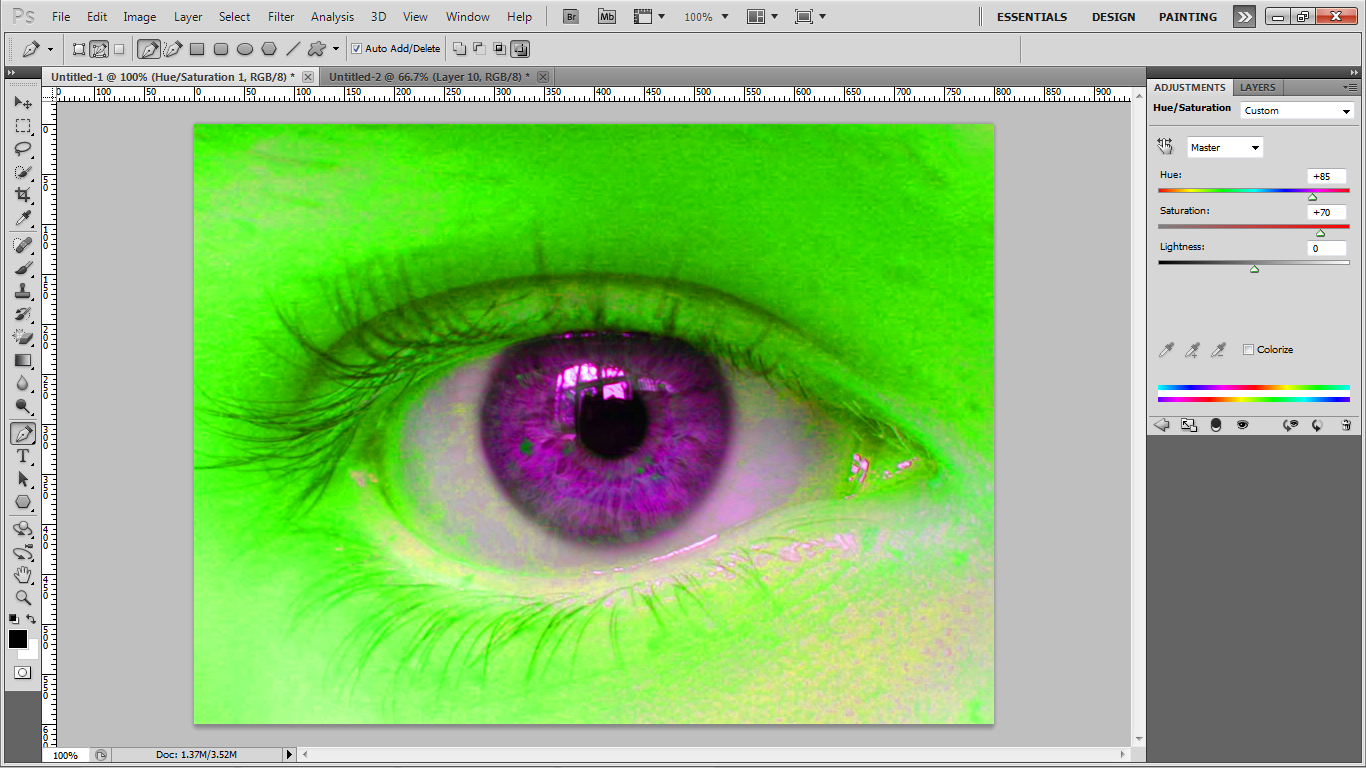Select the Polygon shape tool in the toolbox
1366x768 pixels.
tap(22, 502)
